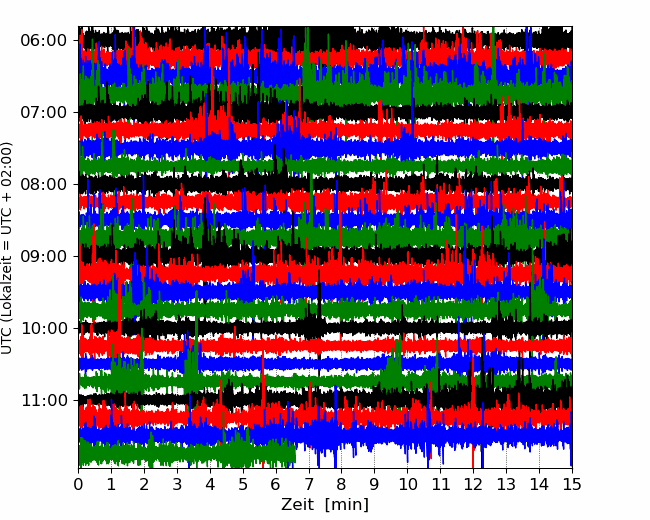The width and height of the screenshot is (650, 520).
Task: Click the x-axis tick label "6"
Action: pos(276,484)
